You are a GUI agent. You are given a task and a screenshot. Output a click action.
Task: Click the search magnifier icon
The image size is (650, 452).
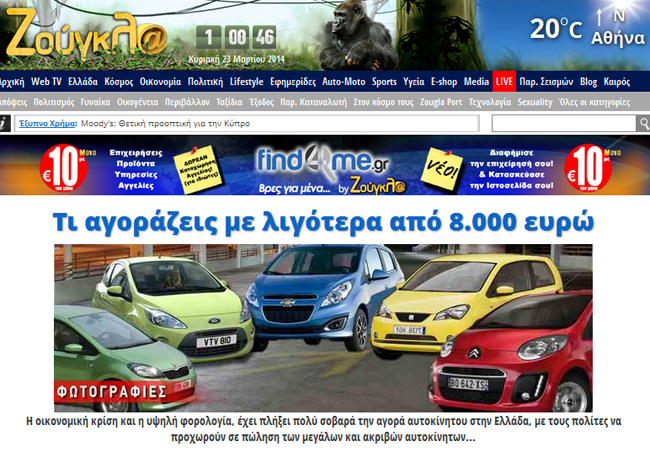641,123
